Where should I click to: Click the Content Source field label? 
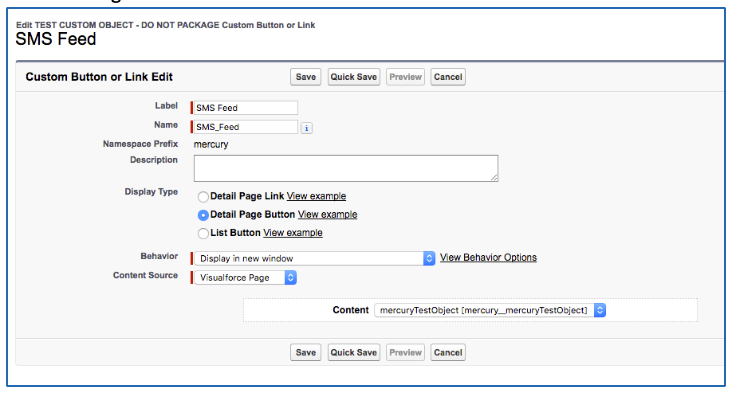click(x=145, y=275)
